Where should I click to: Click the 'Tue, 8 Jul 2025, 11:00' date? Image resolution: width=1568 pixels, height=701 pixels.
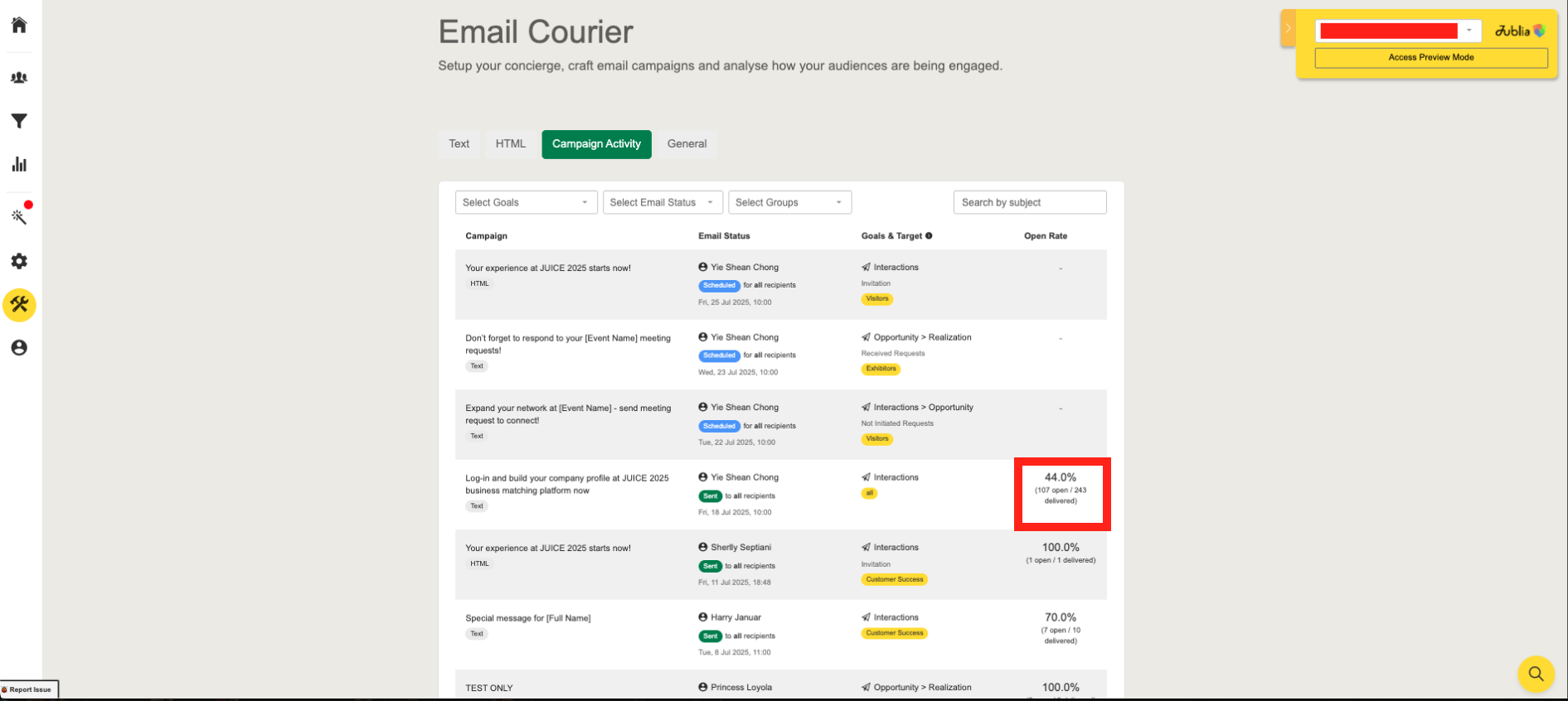click(x=735, y=652)
